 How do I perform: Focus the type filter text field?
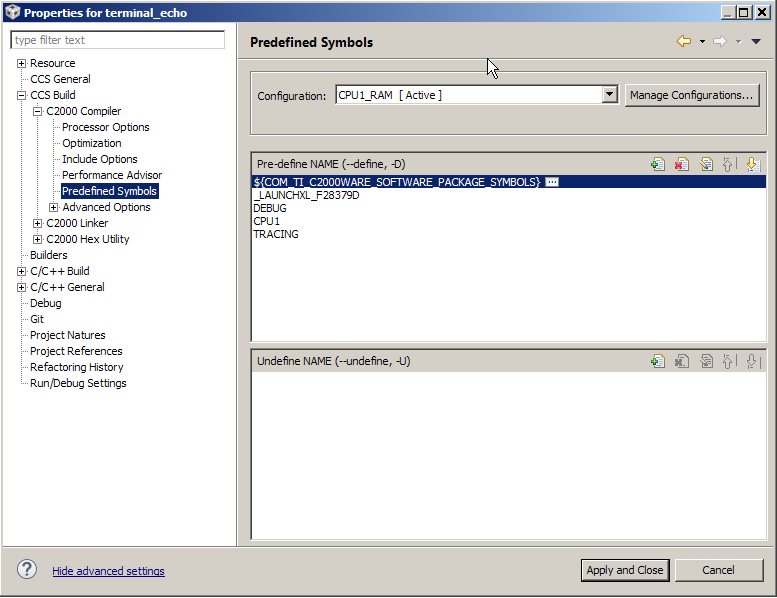[117, 40]
